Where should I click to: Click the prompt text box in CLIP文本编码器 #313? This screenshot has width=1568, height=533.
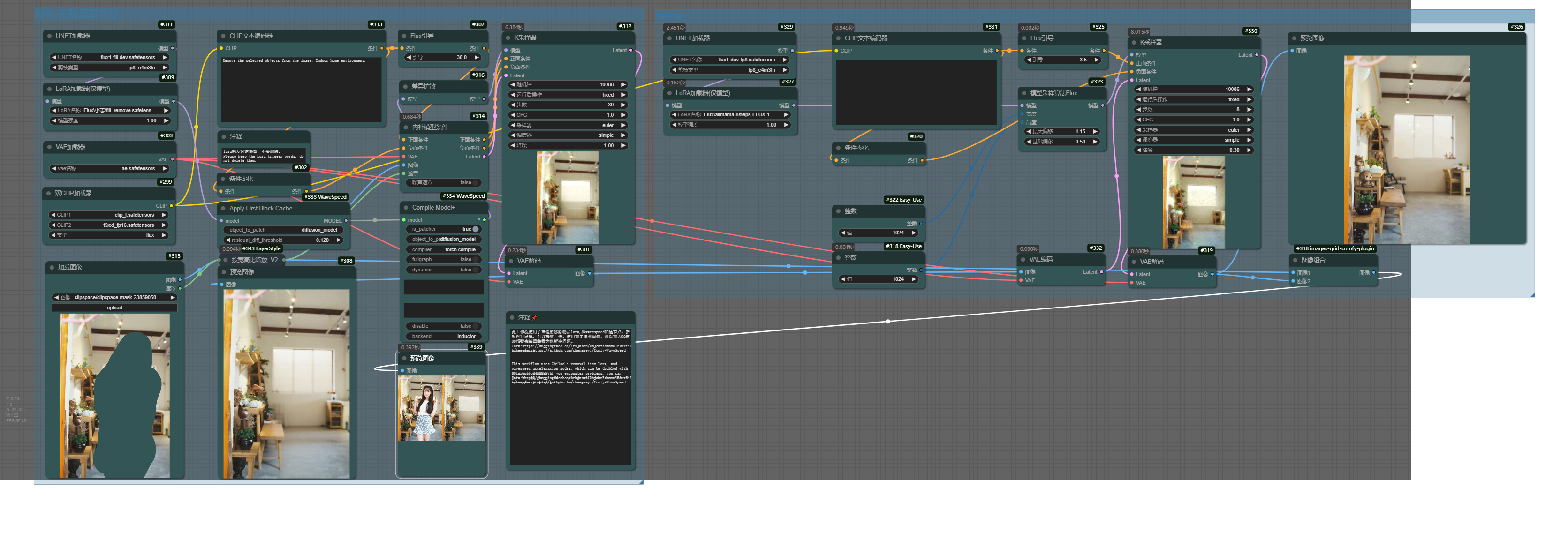click(x=301, y=90)
